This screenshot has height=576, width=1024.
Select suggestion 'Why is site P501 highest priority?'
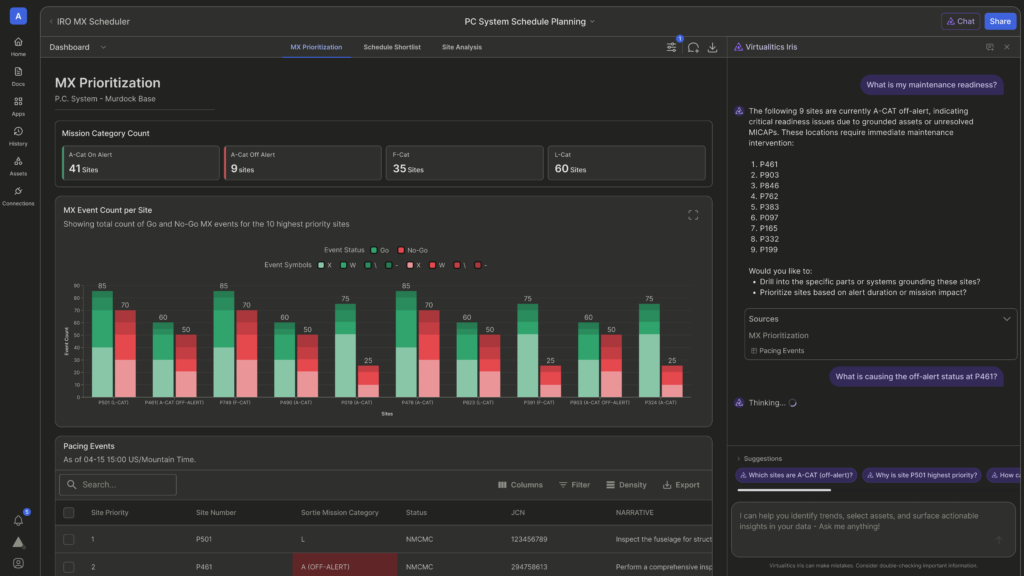pyautogui.click(x=921, y=475)
